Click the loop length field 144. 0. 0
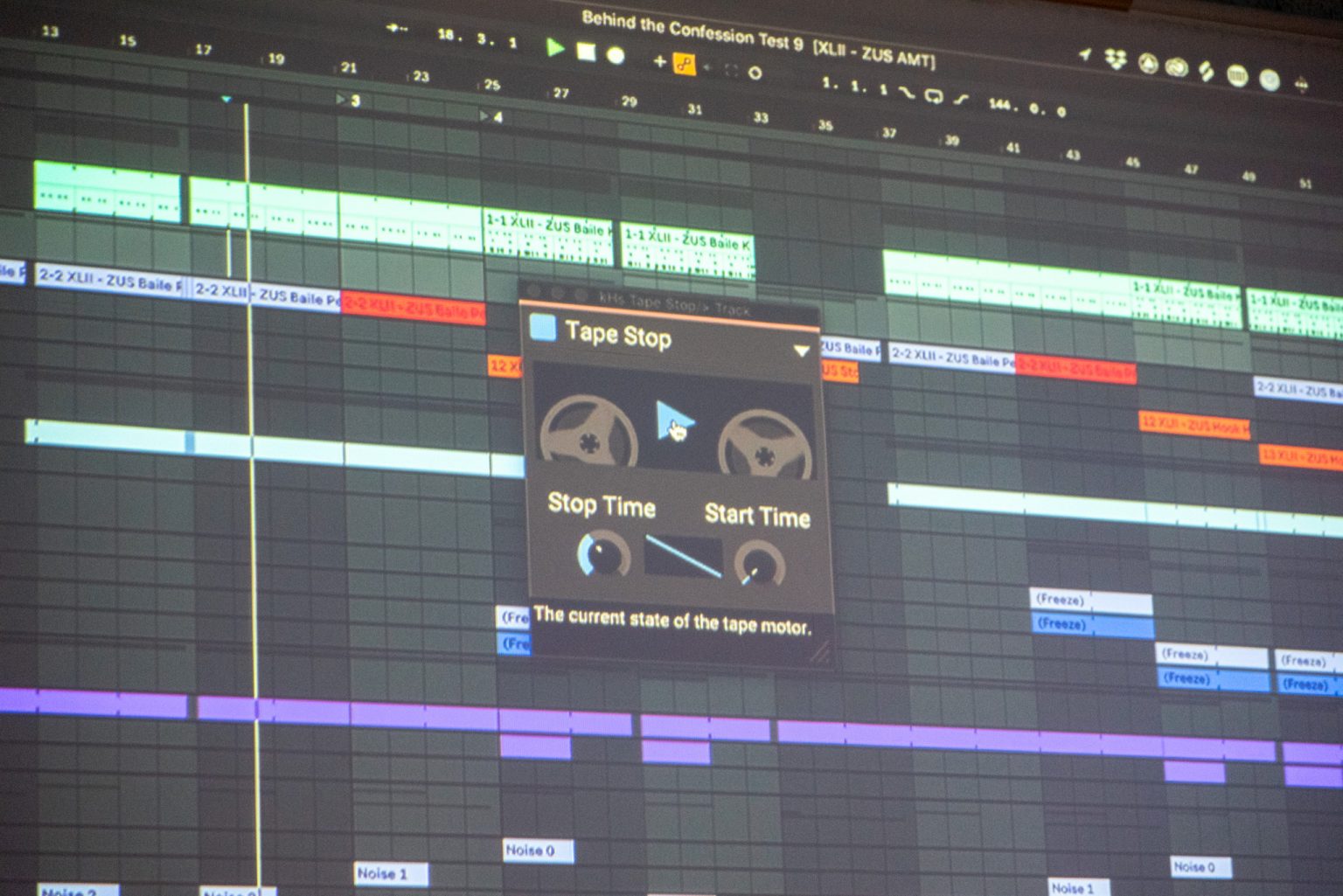The height and width of the screenshot is (896, 1343). tap(1027, 108)
